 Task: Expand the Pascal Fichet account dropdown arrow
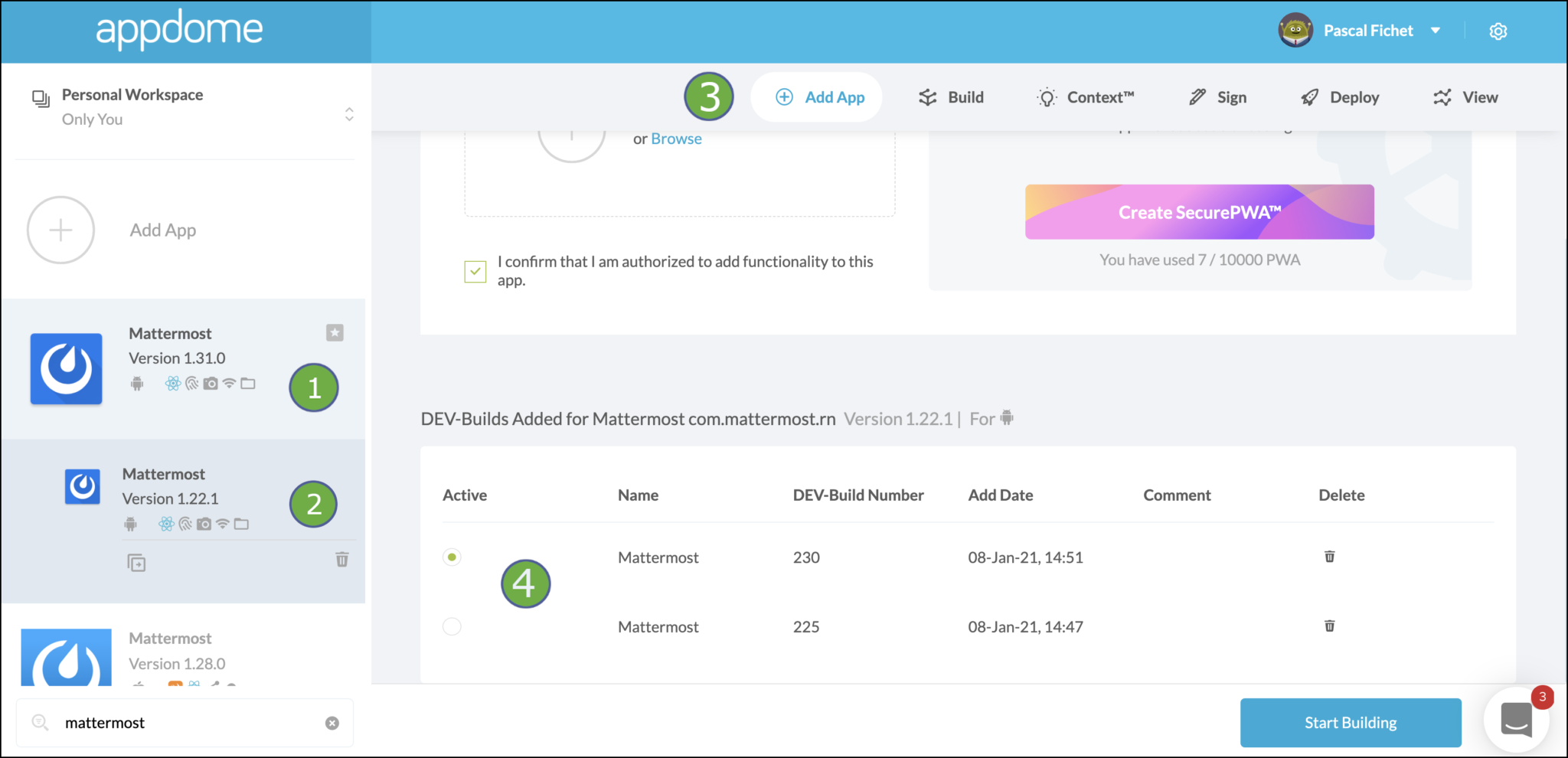click(x=1436, y=31)
